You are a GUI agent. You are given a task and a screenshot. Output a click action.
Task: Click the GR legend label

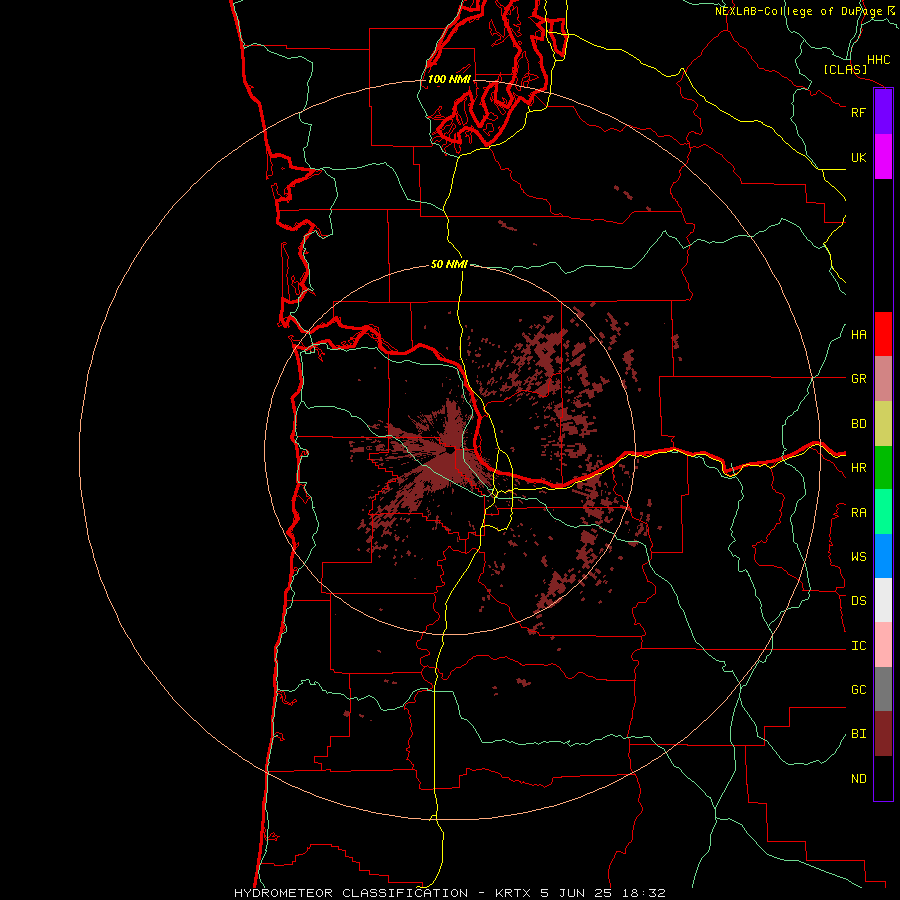point(858,379)
